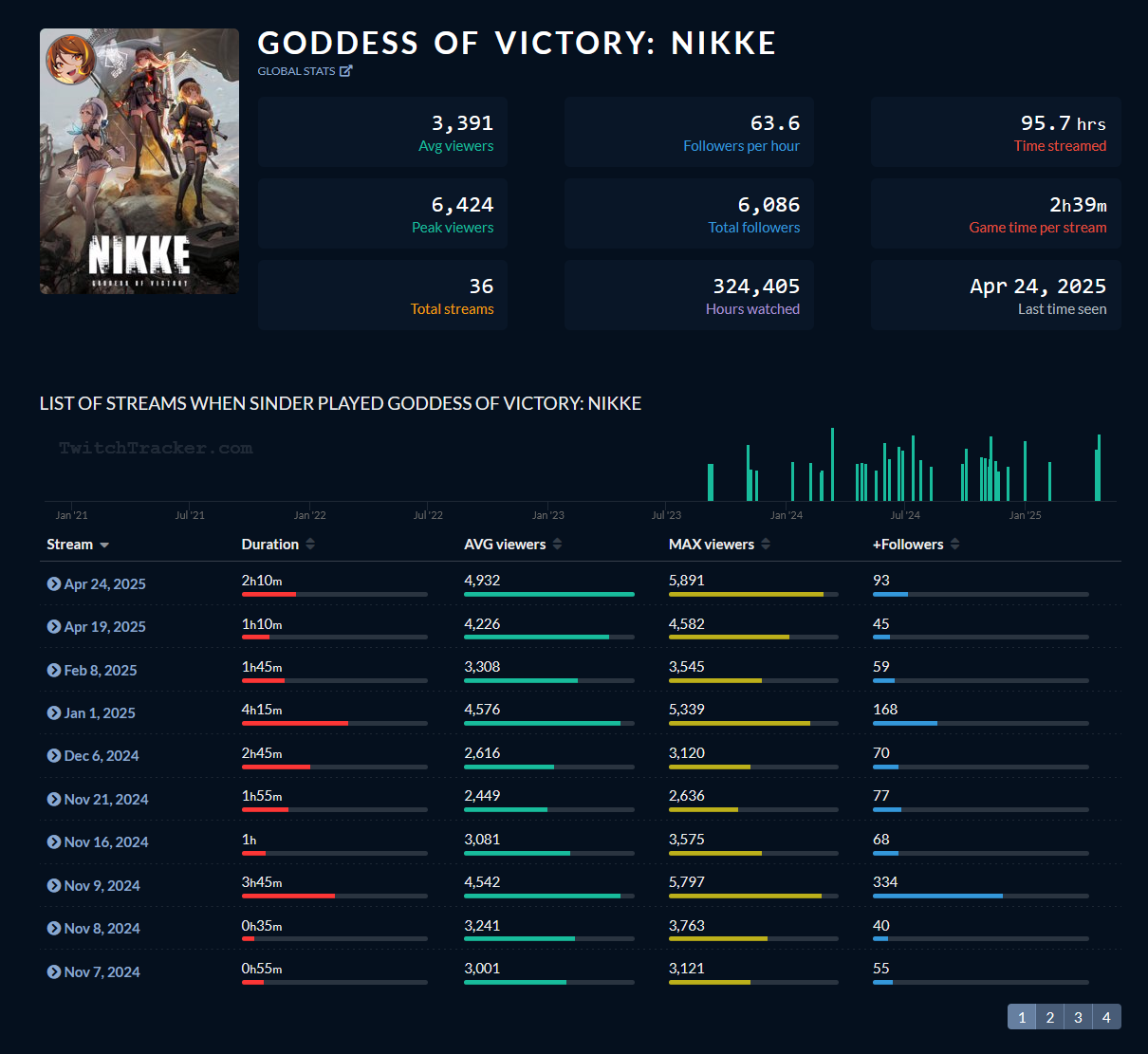The height and width of the screenshot is (1054, 1148).
Task: Click the arrow icon beside Nov 8, 2024 stream
Action: (54, 929)
